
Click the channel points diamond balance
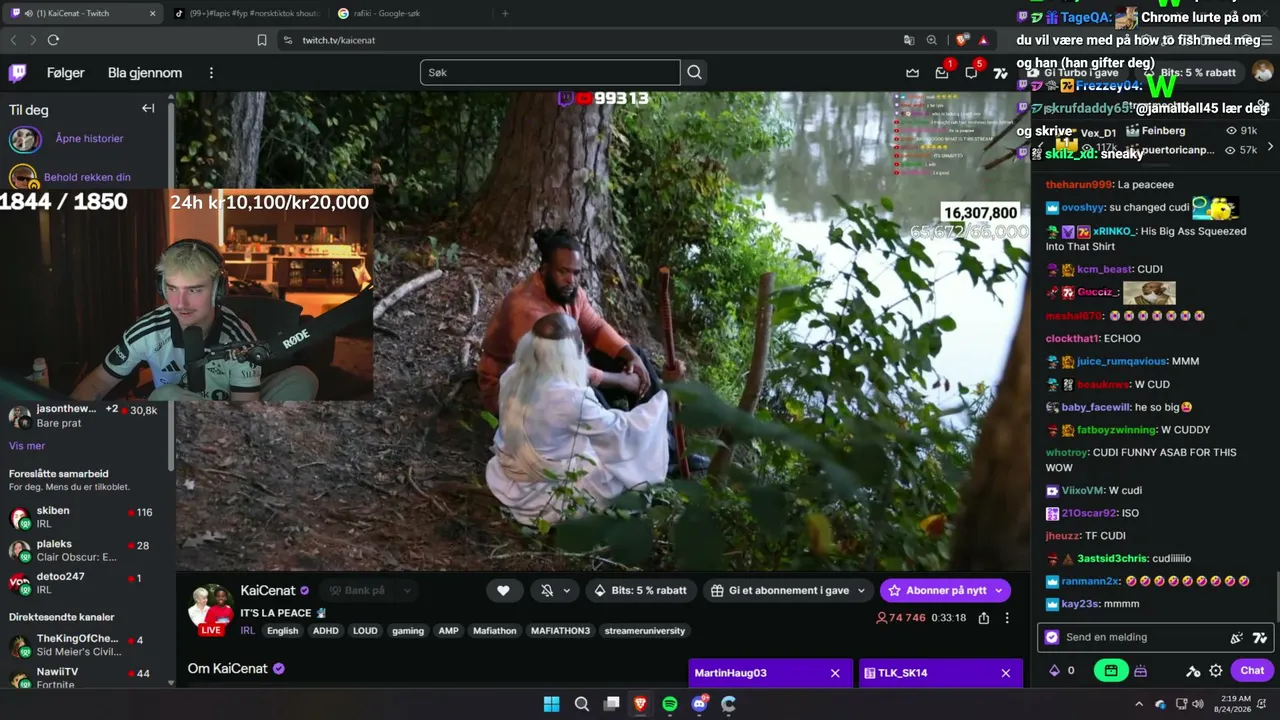pyautogui.click(x=1061, y=671)
